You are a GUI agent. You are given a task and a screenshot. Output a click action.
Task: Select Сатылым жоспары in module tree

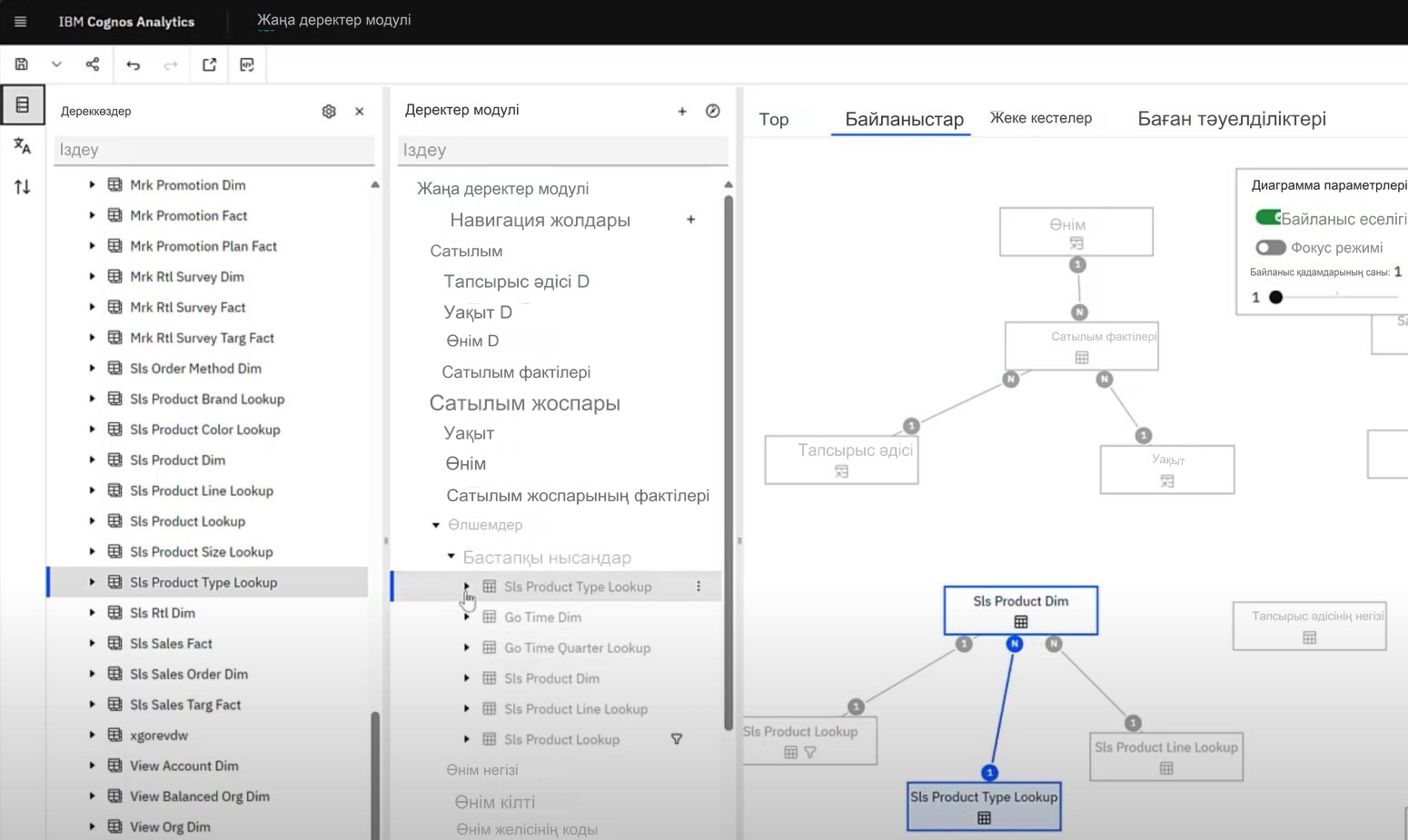click(x=524, y=403)
